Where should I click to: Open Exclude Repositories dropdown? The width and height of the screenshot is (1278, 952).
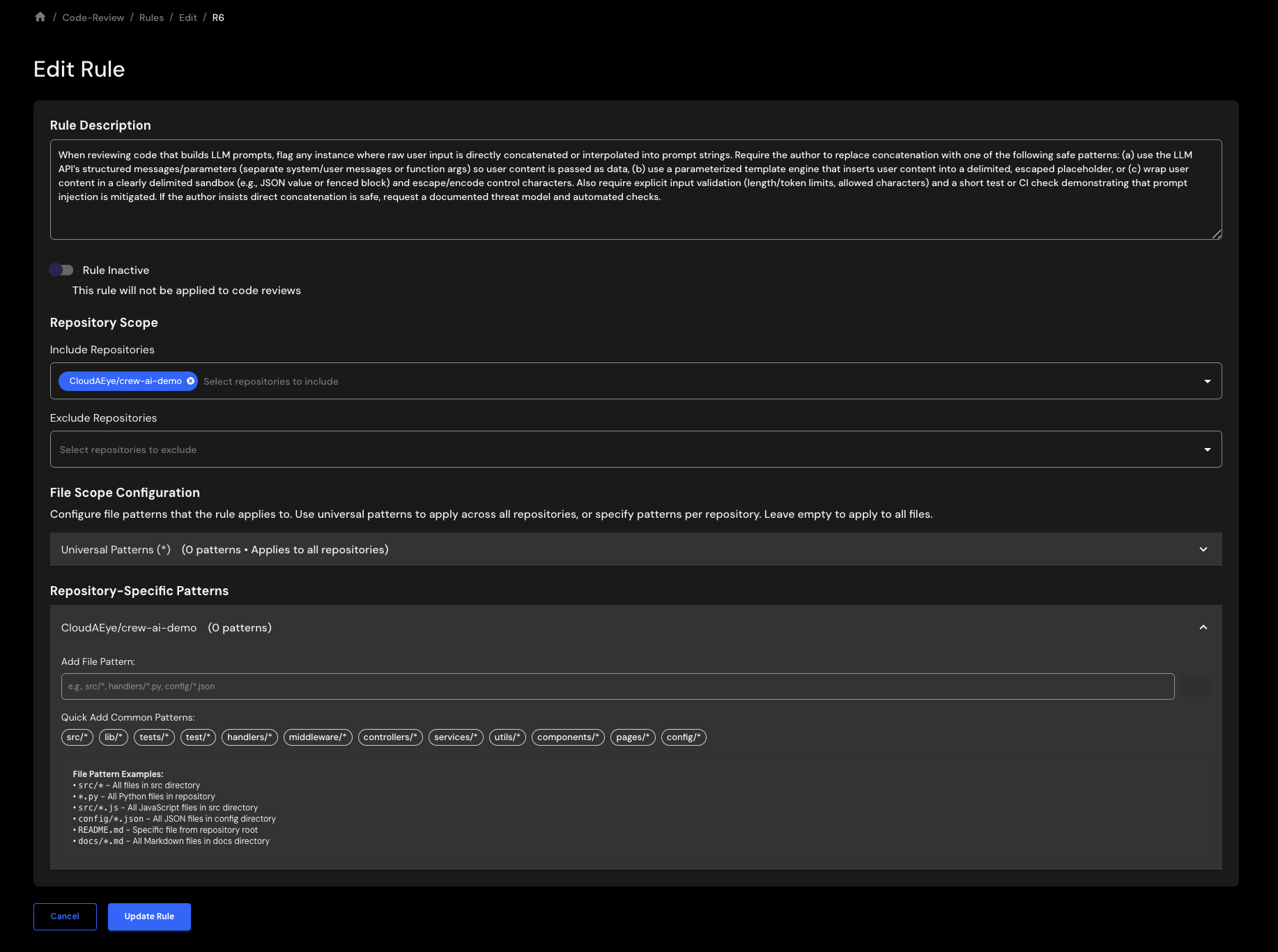click(1207, 450)
